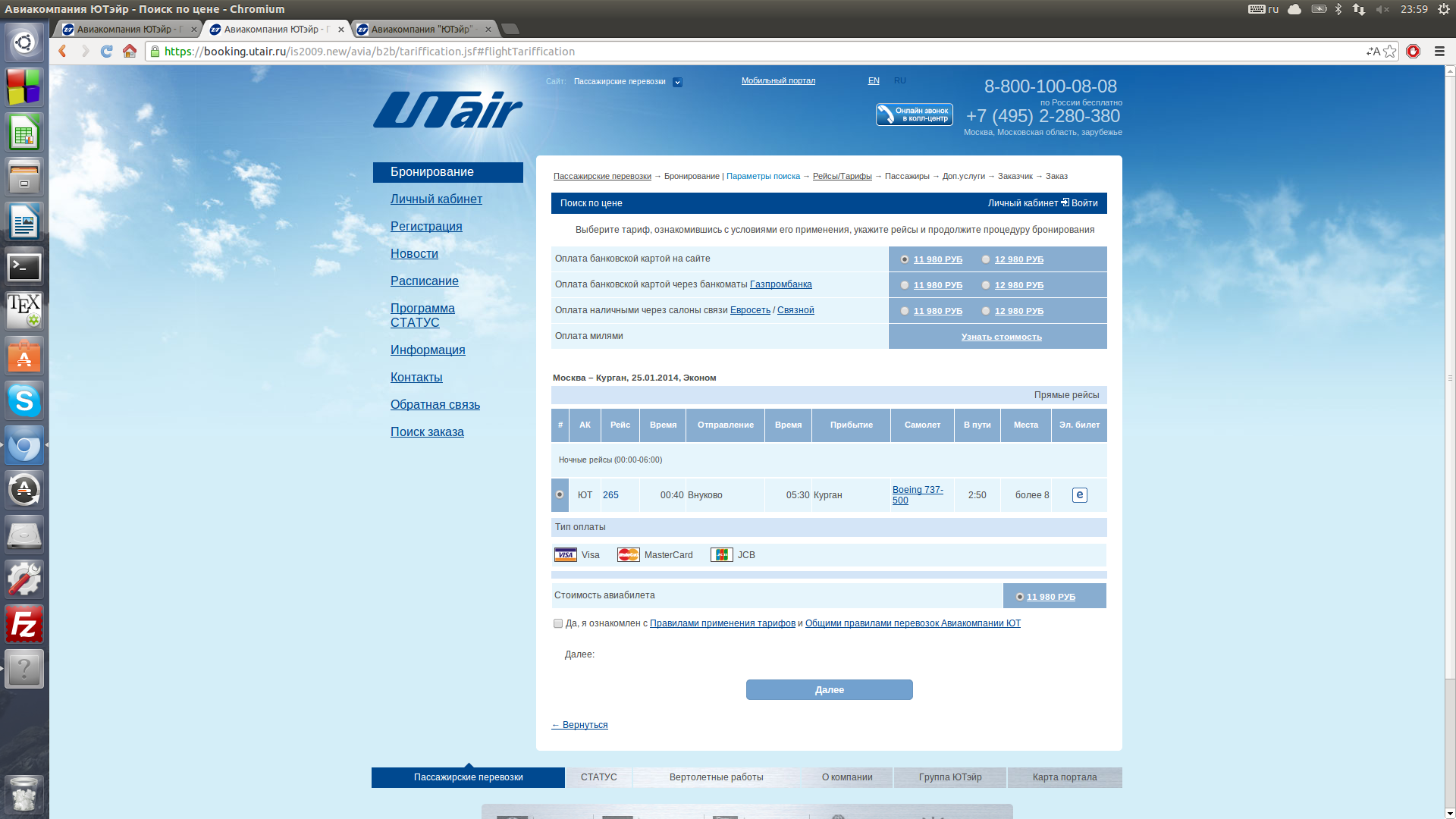Click the browser back arrow
Viewport: 1456px width, 819px height.
click(x=63, y=51)
